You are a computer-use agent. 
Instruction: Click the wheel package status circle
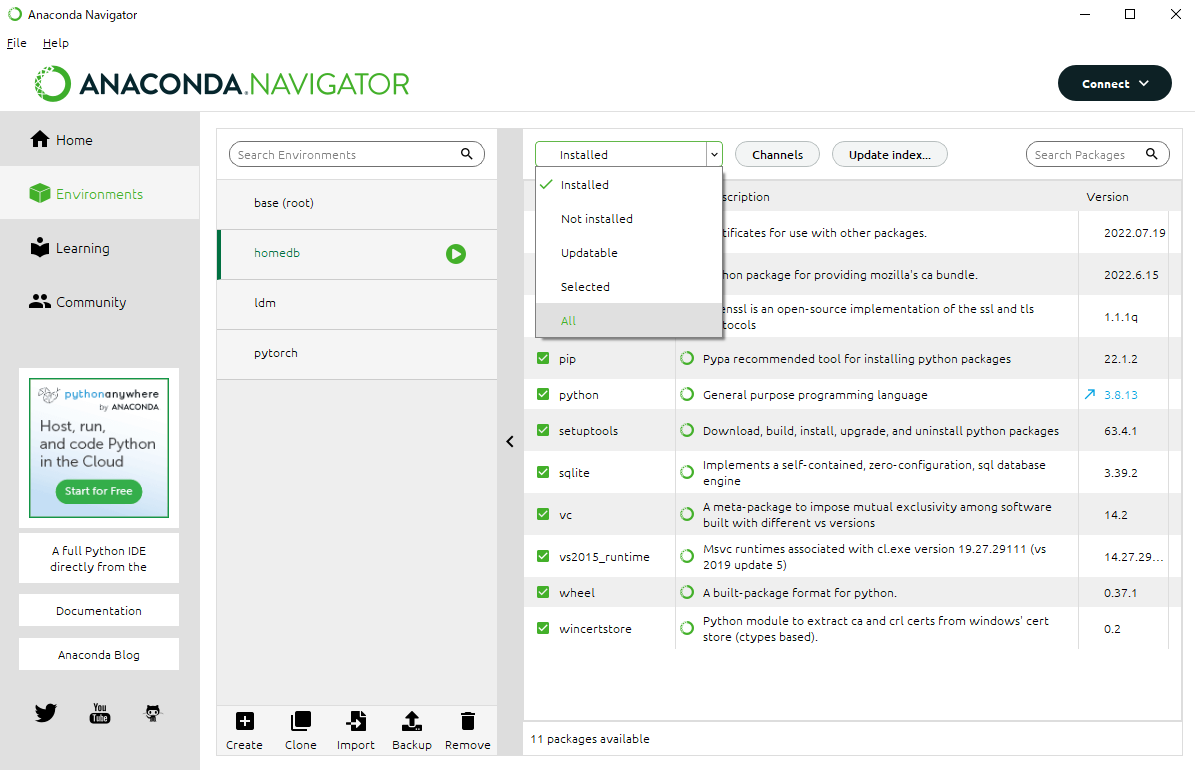tap(687, 592)
